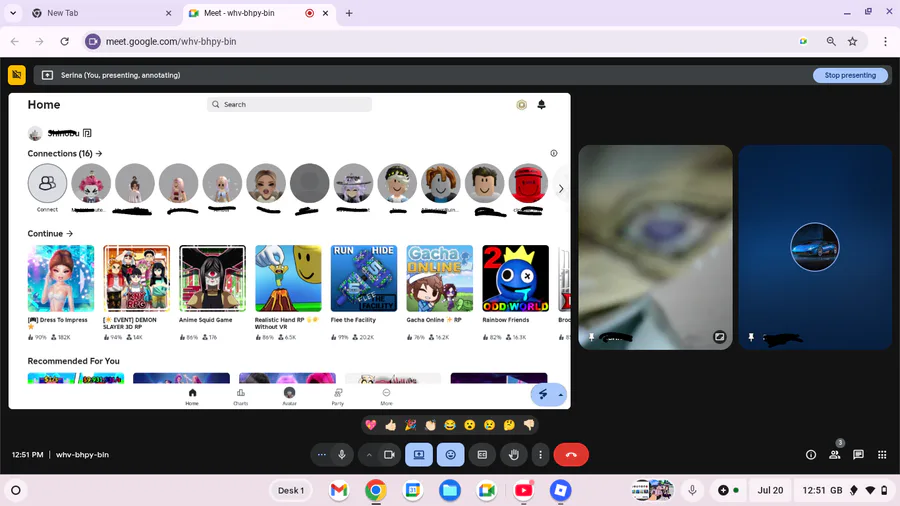Click the Robux coin icon
Image resolution: width=900 pixels, height=506 pixels.
click(x=521, y=104)
